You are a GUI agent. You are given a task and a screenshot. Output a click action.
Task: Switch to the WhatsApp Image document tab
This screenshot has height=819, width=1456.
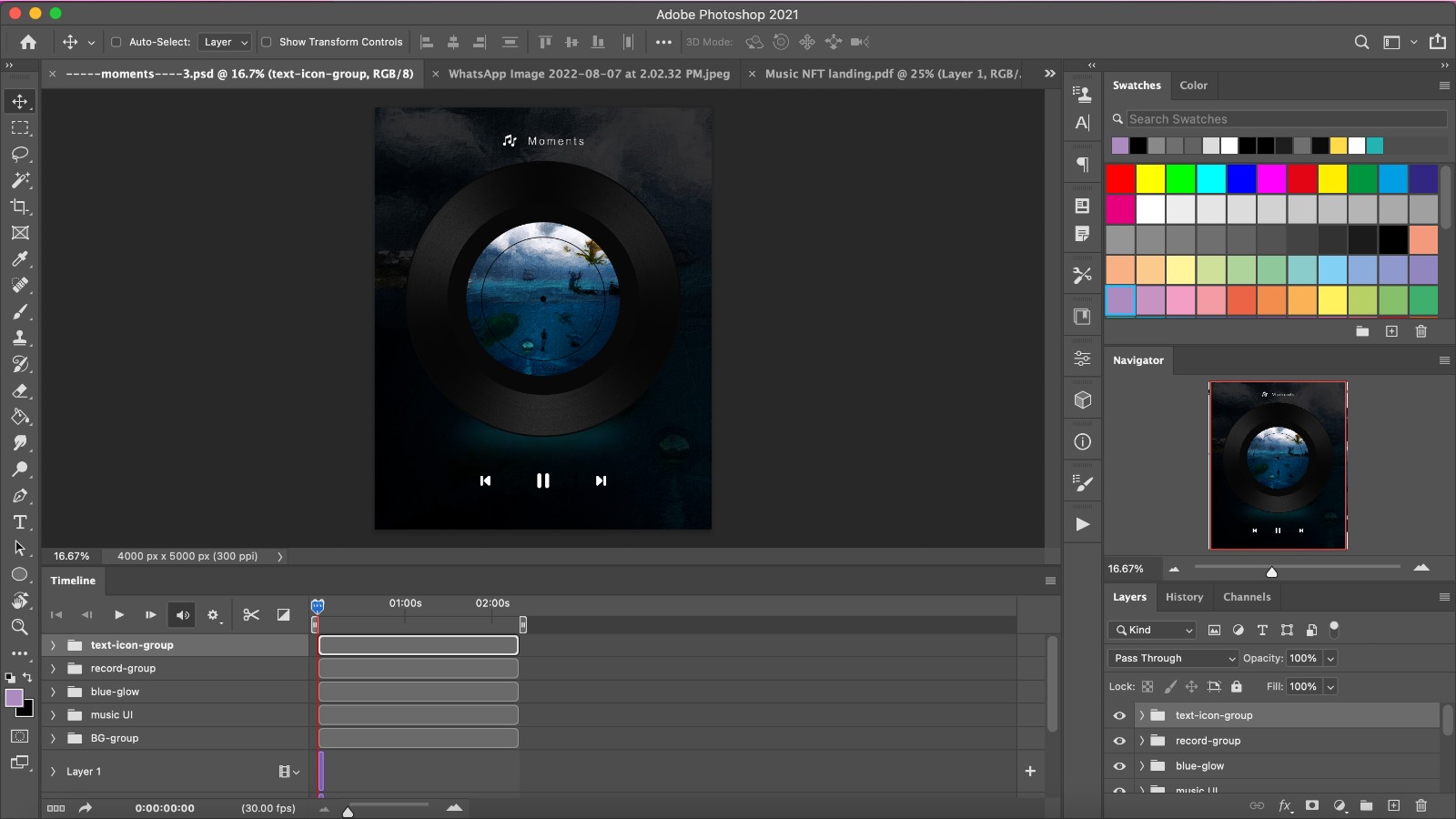589,74
